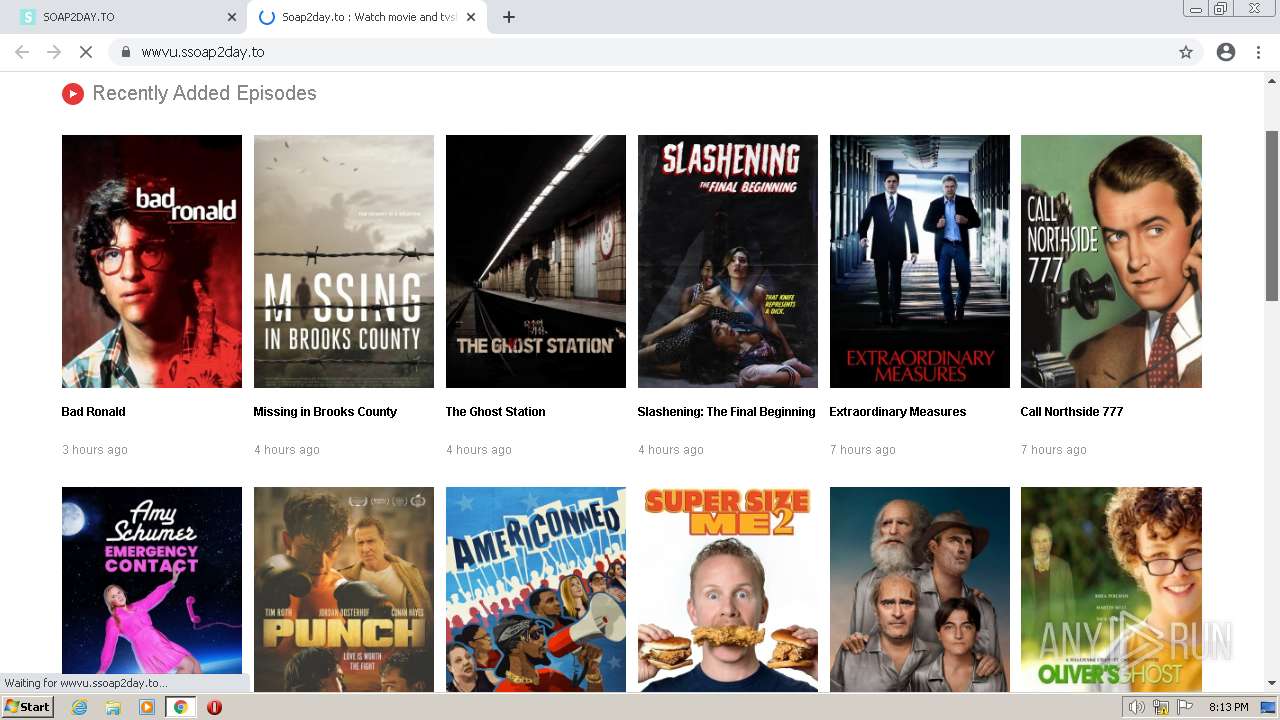Bookmark this page with the star icon
This screenshot has height=720, width=1280.
click(1186, 52)
